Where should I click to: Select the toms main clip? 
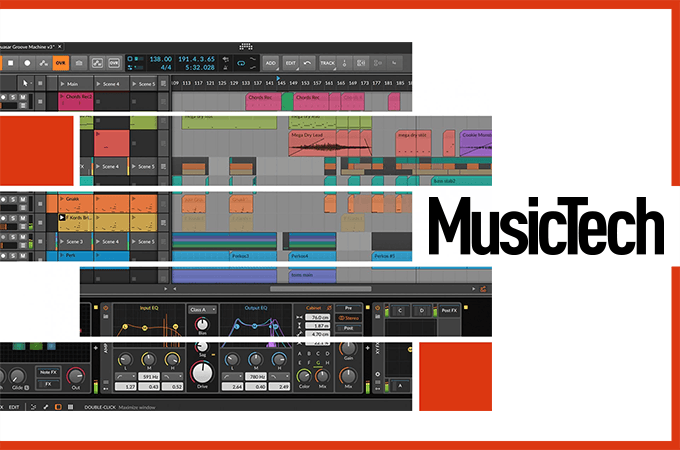point(312,275)
